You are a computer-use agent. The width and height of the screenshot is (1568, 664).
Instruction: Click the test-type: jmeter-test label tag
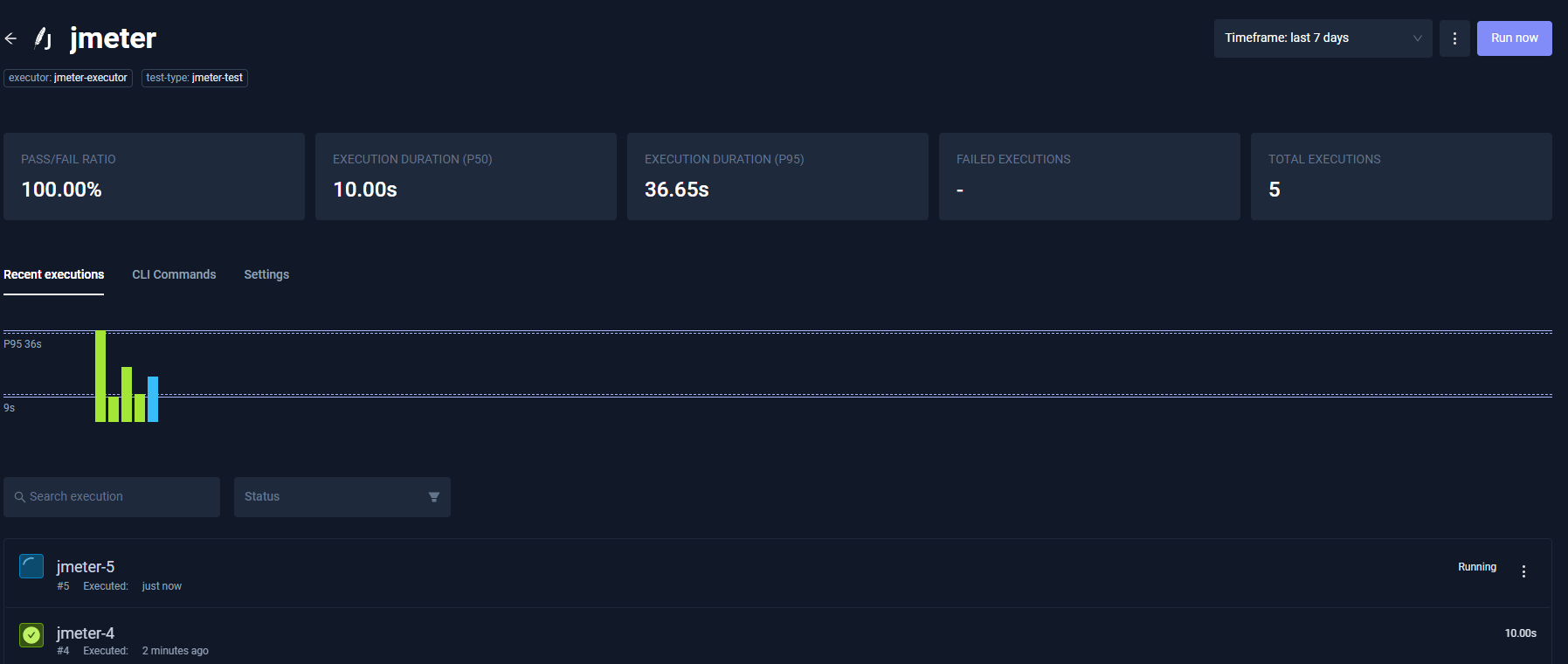(195, 78)
